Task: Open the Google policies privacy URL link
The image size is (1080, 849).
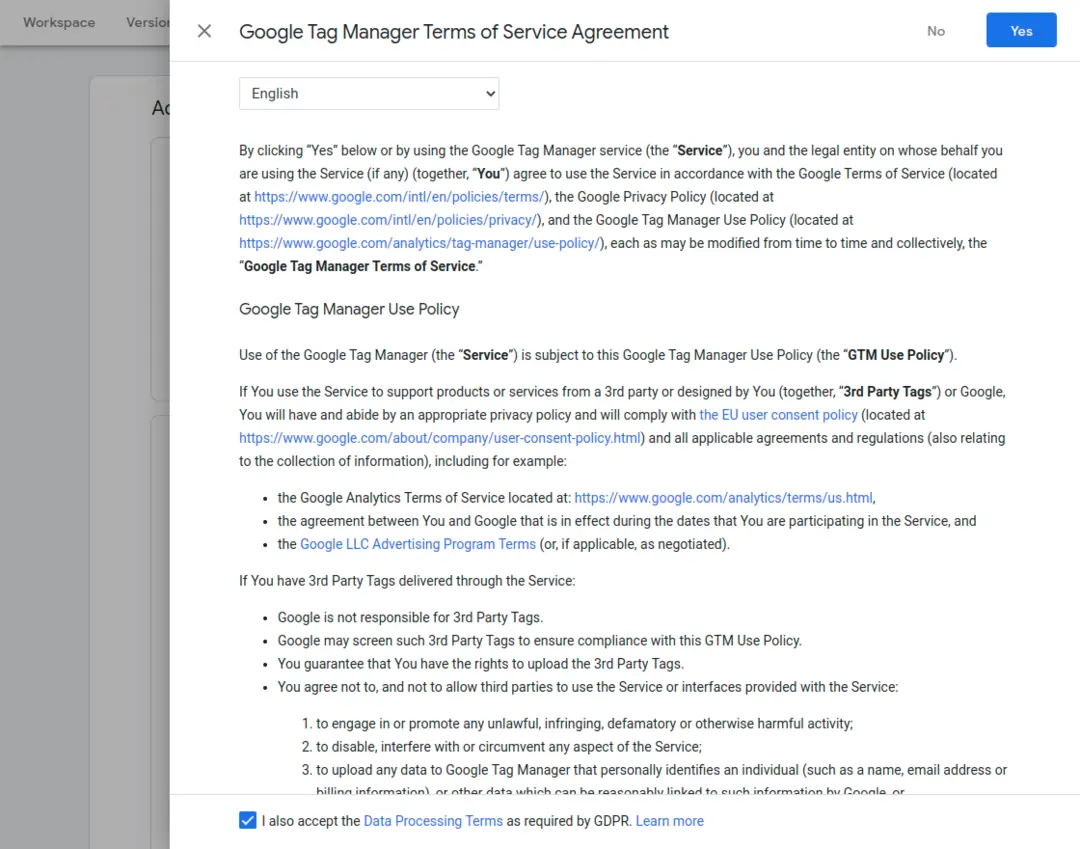Action: point(388,220)
